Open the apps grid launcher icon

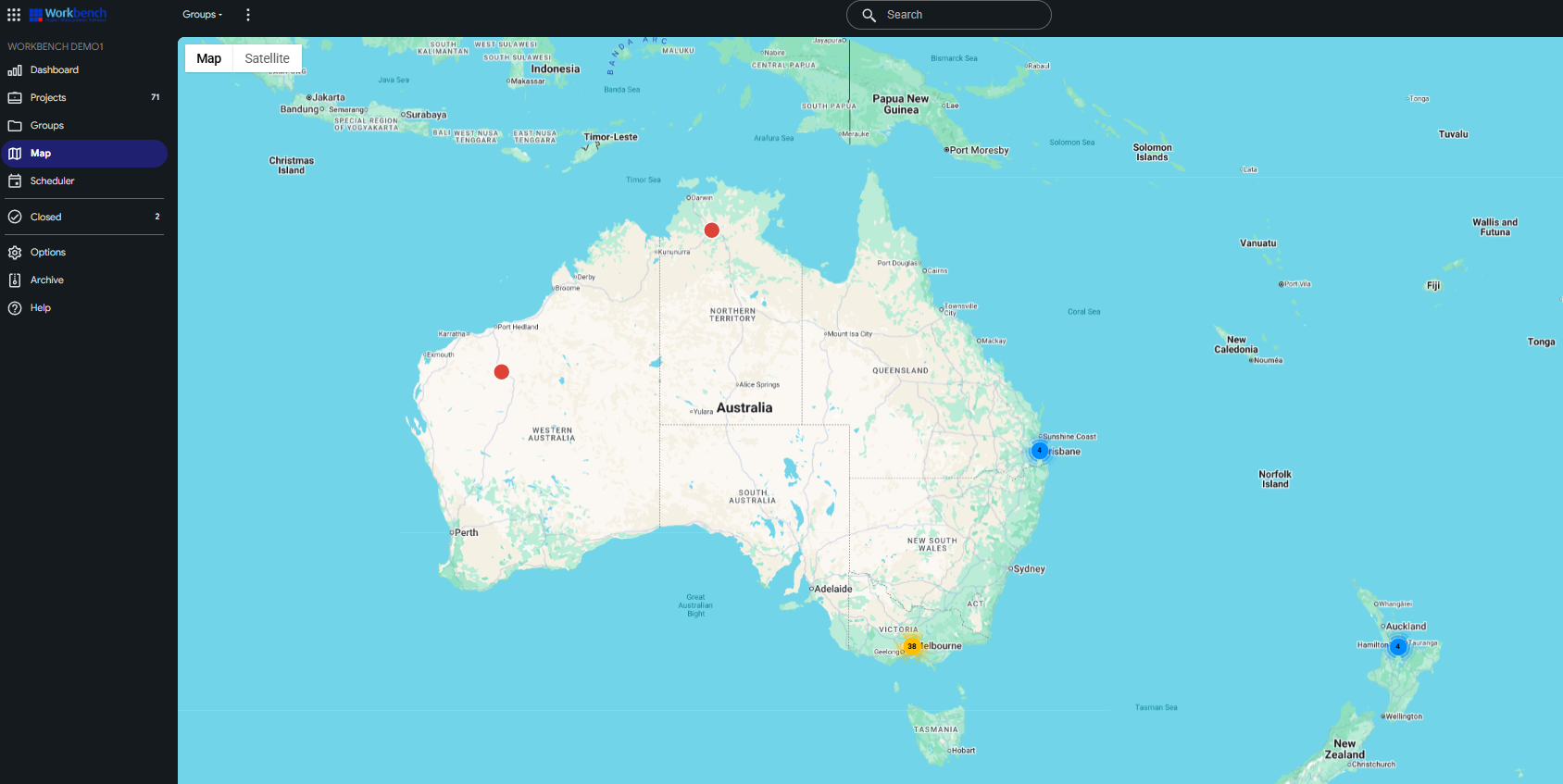pos(14,15)
